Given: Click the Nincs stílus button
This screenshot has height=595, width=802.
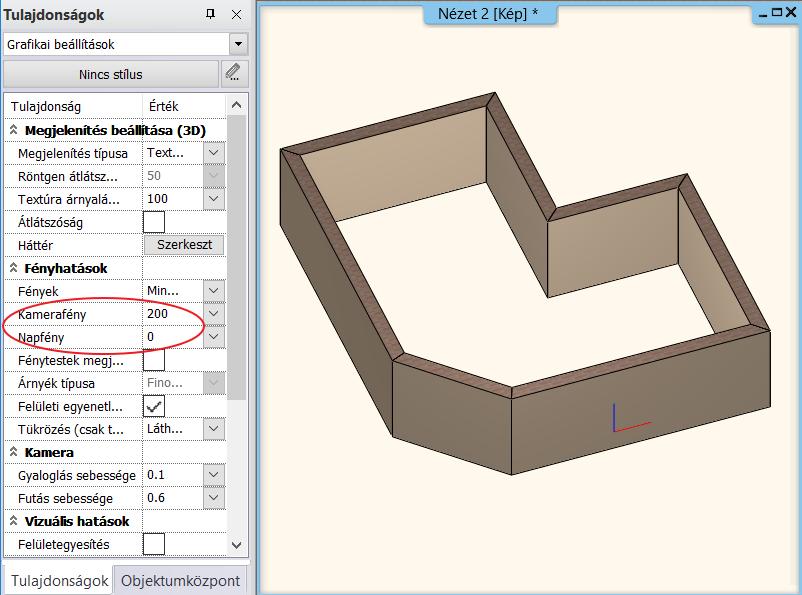Looking at the screenshot, I should 111,74.
